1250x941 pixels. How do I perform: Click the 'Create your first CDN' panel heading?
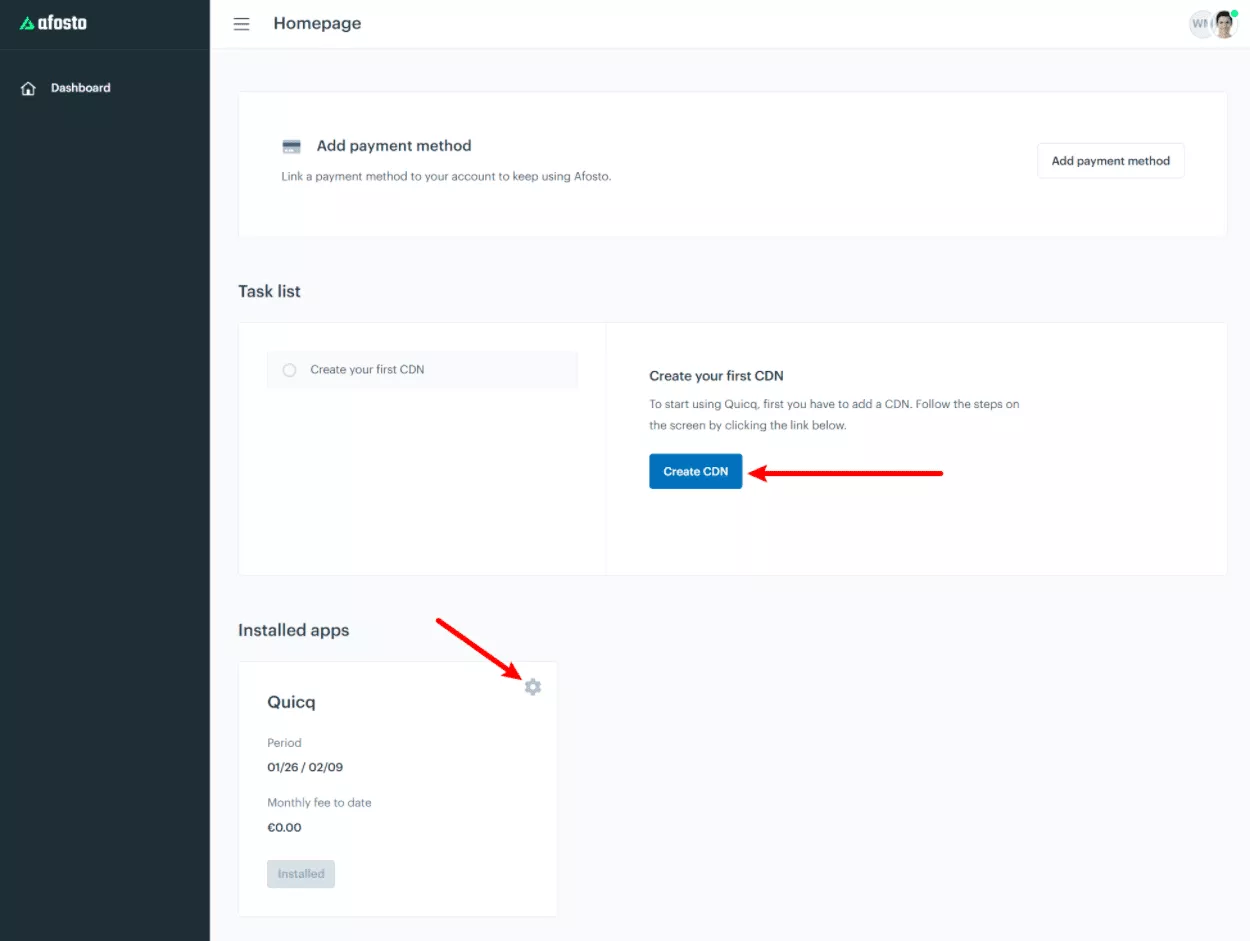(x=716, y=376)
